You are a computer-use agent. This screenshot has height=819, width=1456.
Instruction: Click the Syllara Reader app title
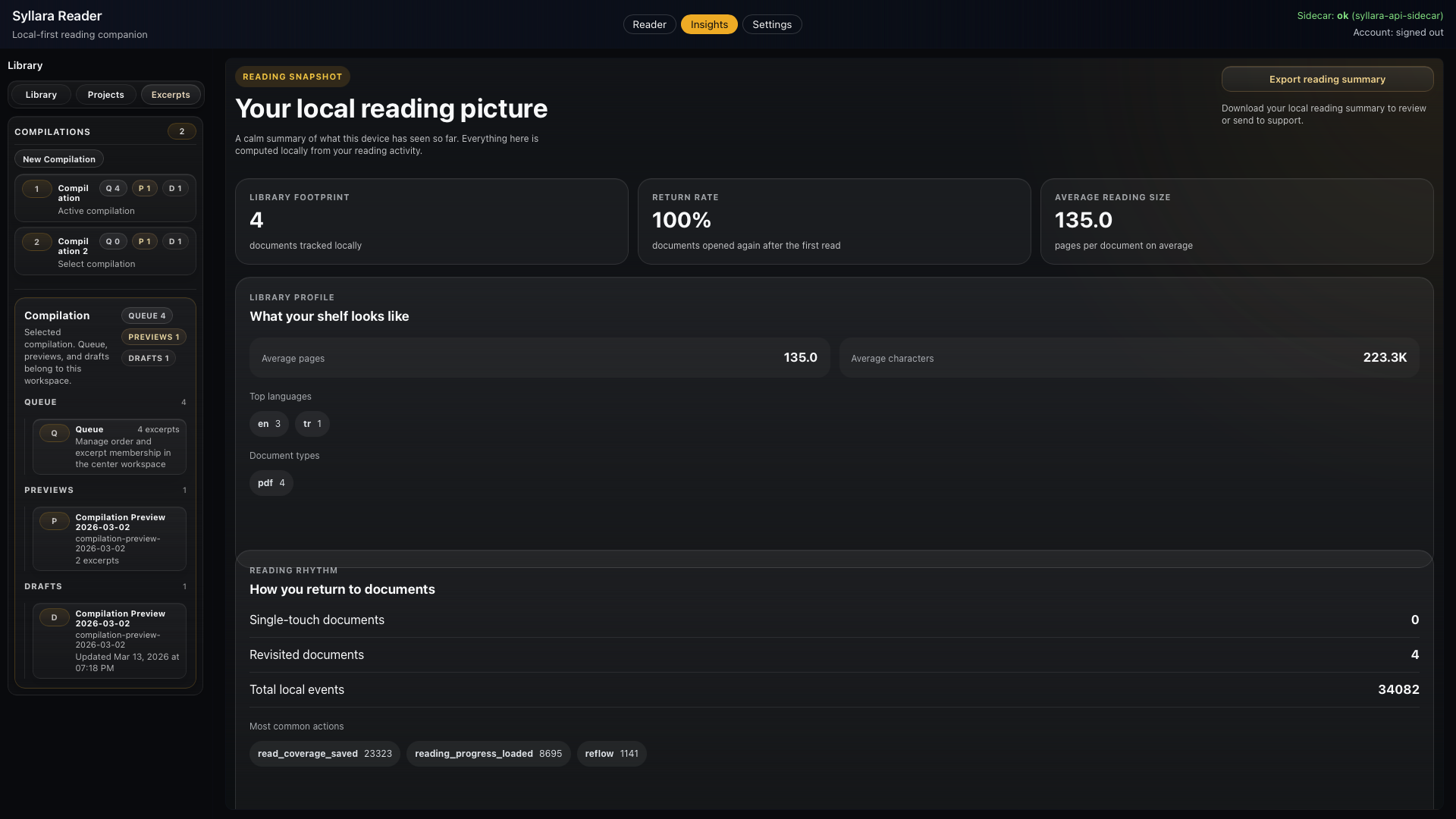(57, 16)
